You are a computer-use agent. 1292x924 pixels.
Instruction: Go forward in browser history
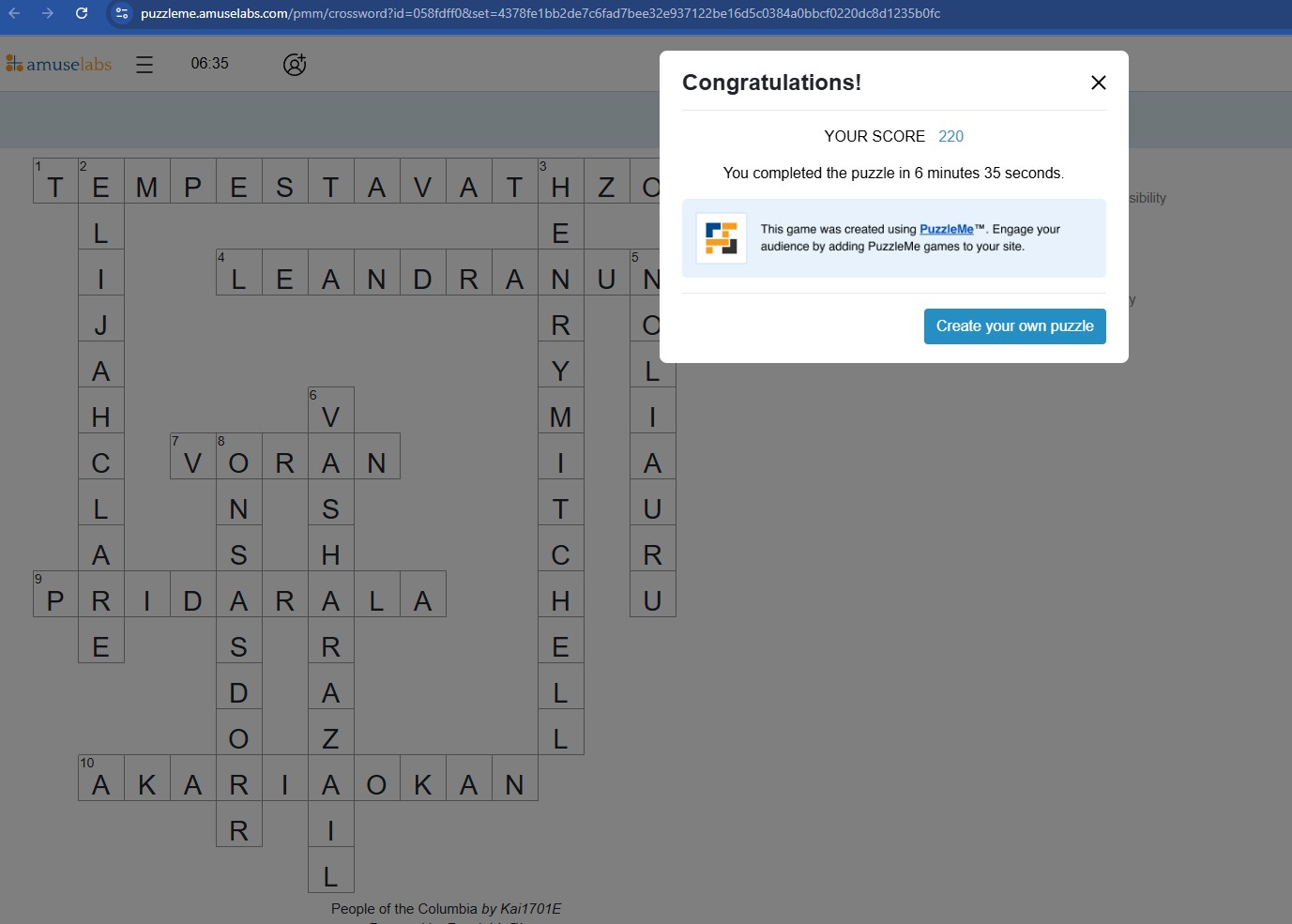(48, 13)
